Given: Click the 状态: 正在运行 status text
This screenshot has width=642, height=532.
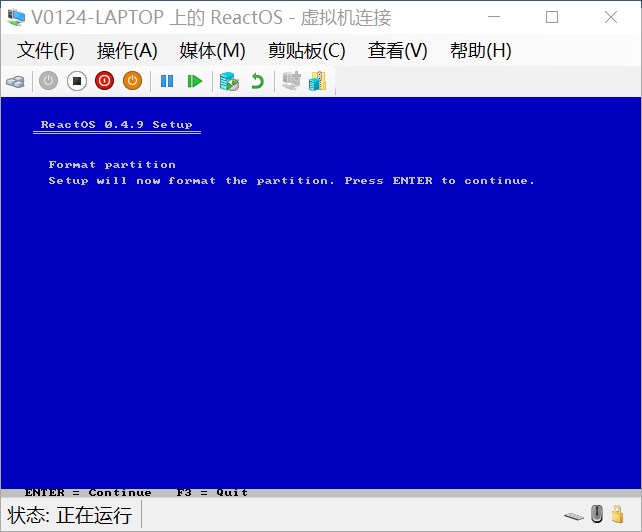Looking at the screenshot, I should tap(70, 515).
